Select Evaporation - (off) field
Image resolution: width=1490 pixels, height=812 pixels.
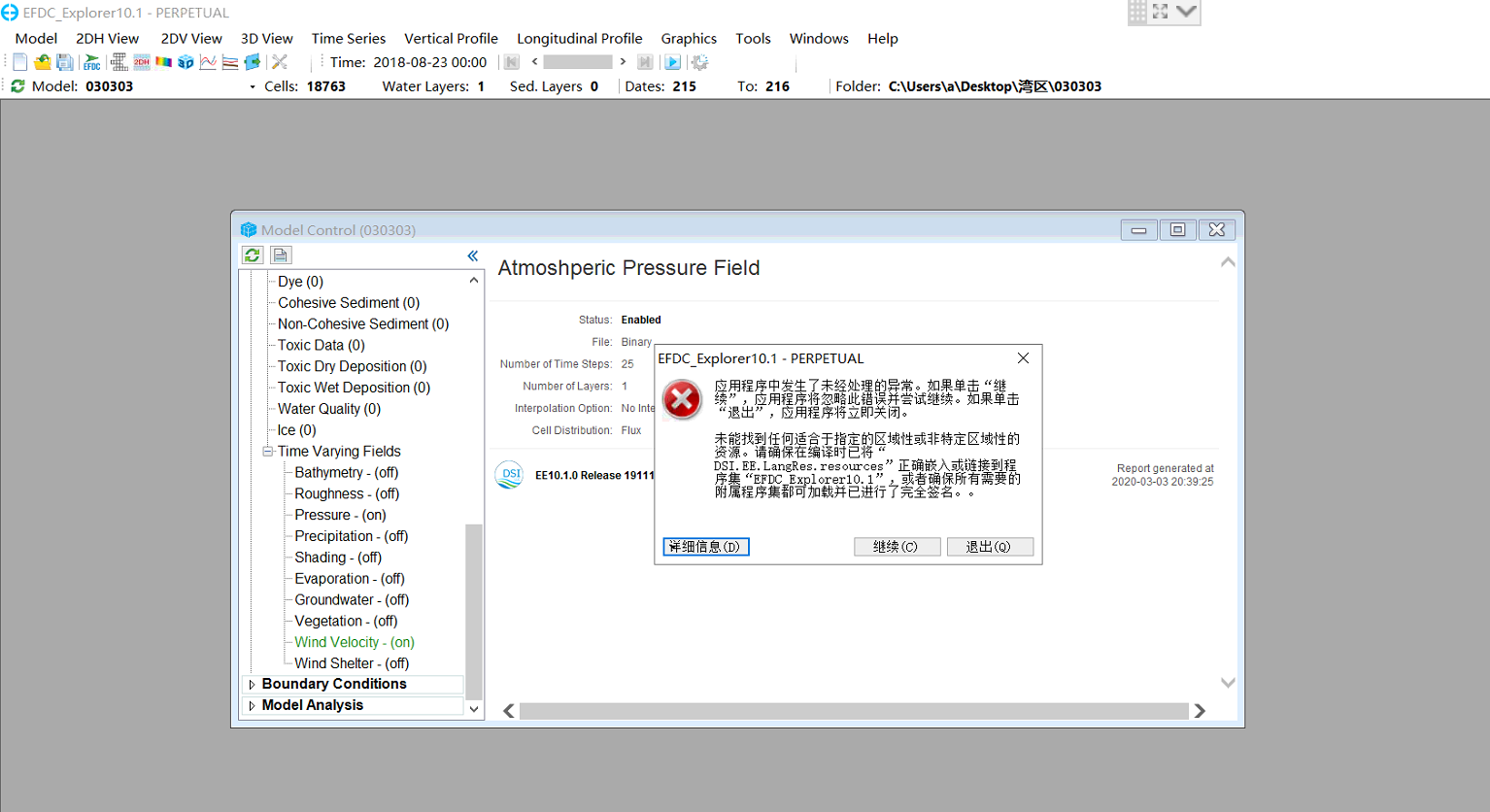(x=350, y=579)
